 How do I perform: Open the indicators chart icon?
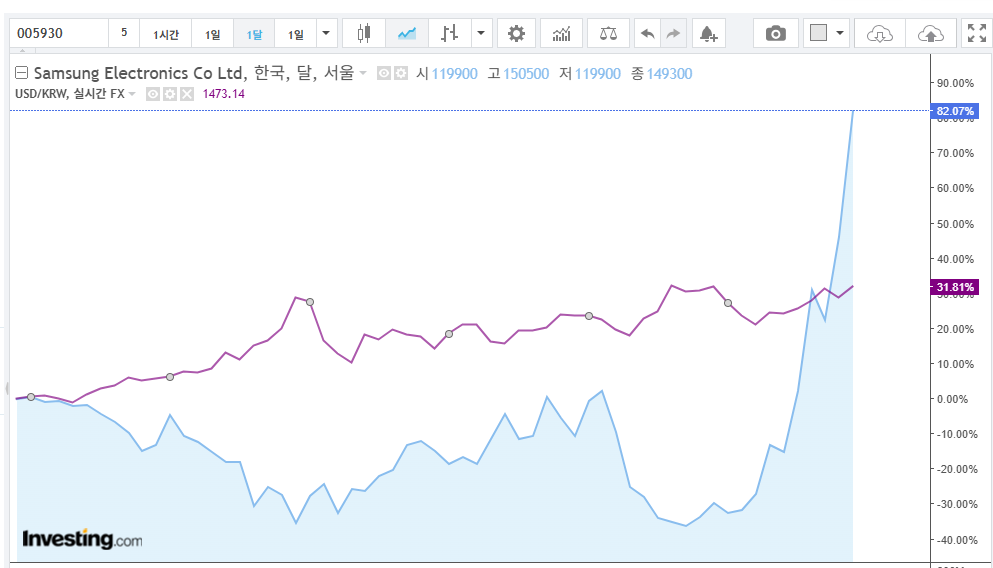(561, 33)
